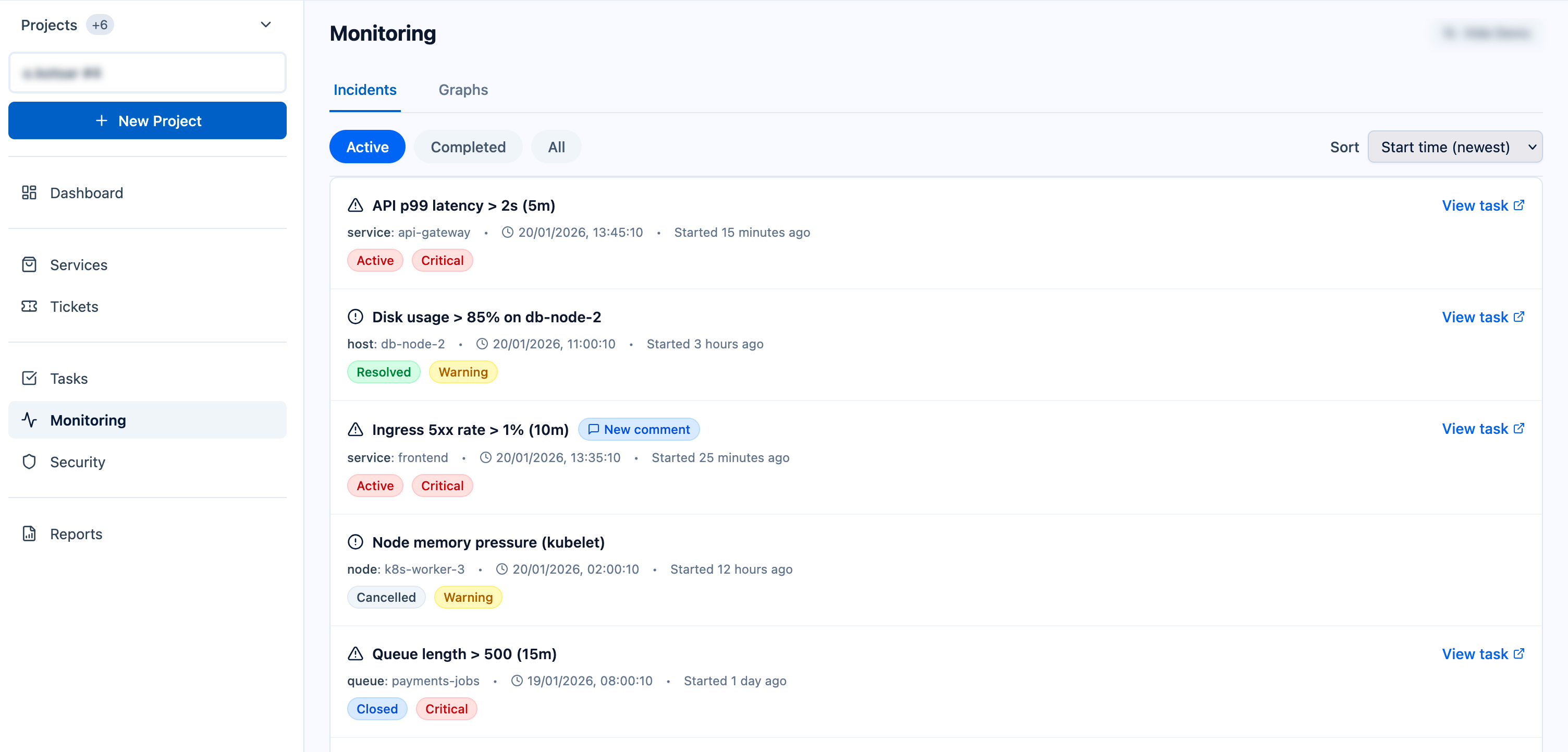Viewport: 1568px width, 752px height.
Task: Expand the Projects chevron in sidebar
Action: tap(265, 25)
